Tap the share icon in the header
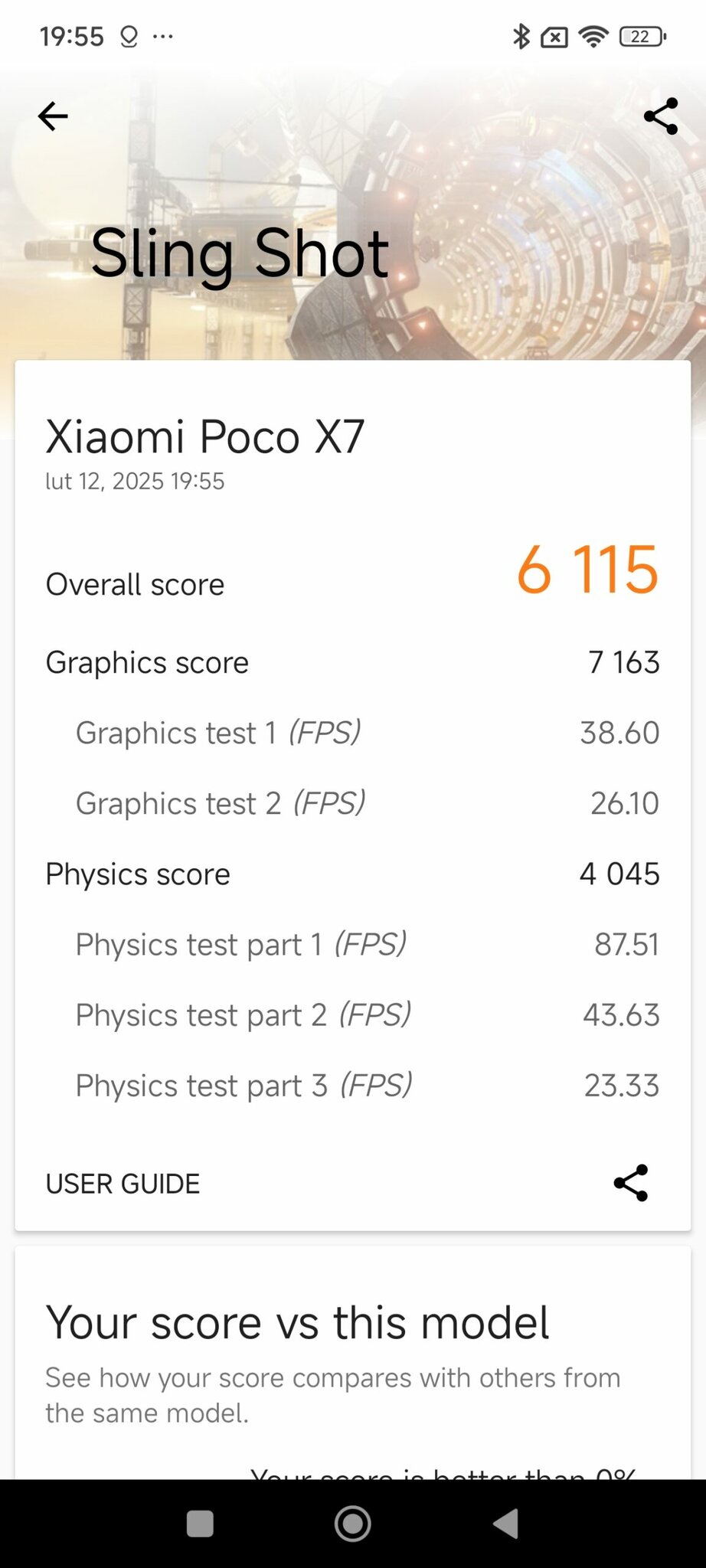This screenshot has height=1568, width=706. click(x=661, y=116)
